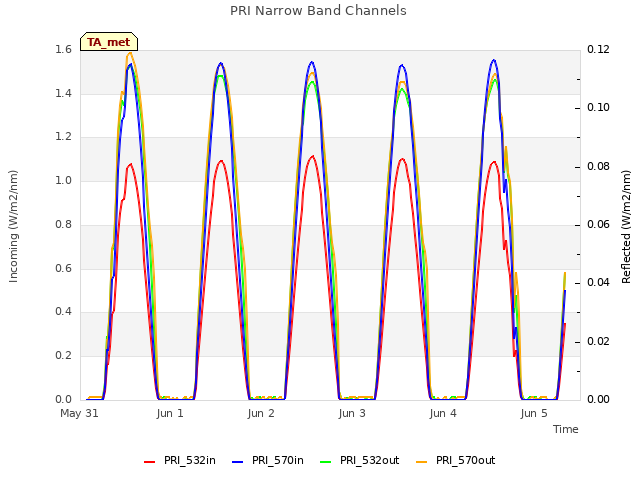Click the 0.12 right axis value
Viewport: 640px width, 480px height.
598,50
